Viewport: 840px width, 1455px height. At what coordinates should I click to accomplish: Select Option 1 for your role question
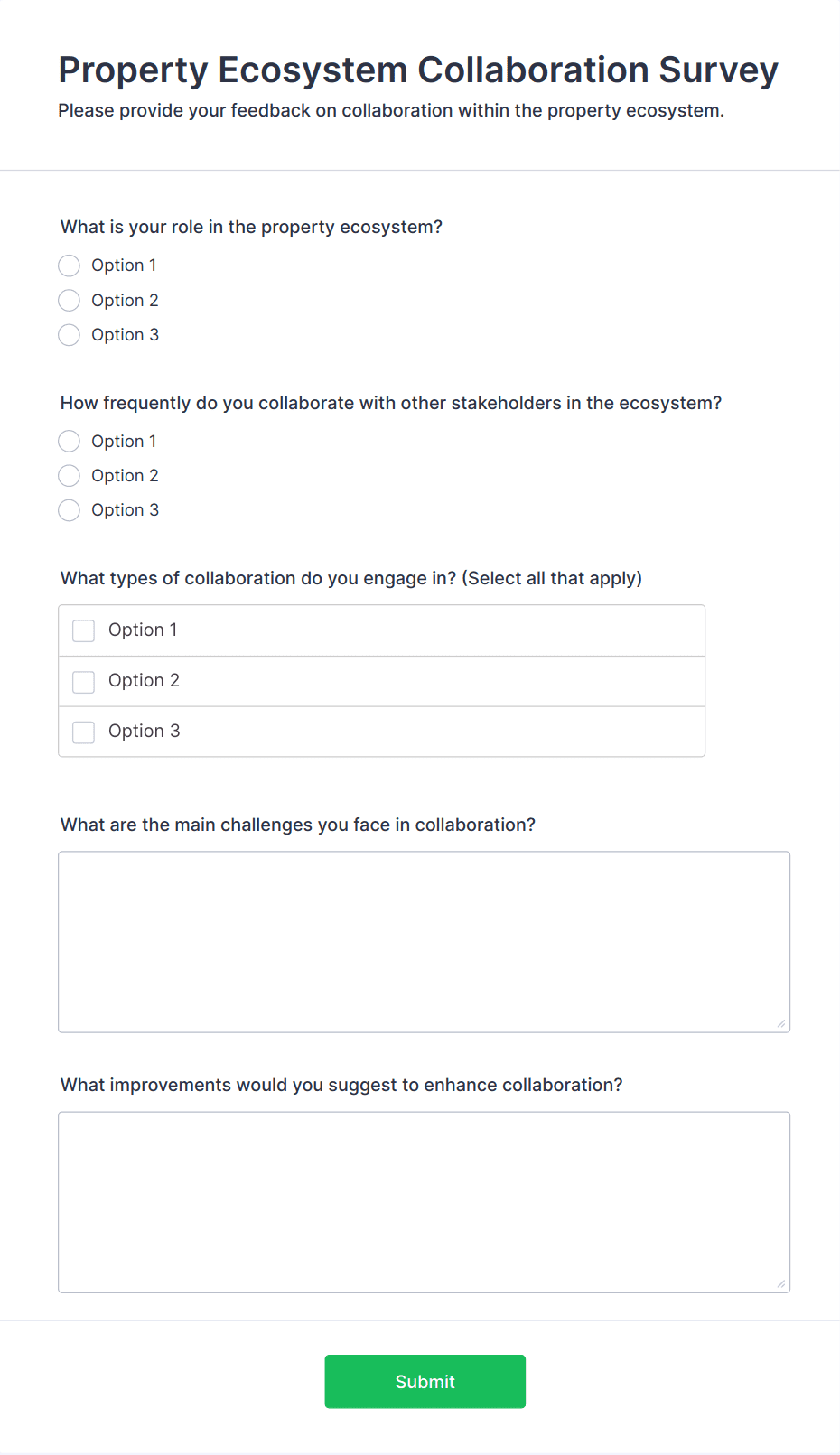point(69,265)
